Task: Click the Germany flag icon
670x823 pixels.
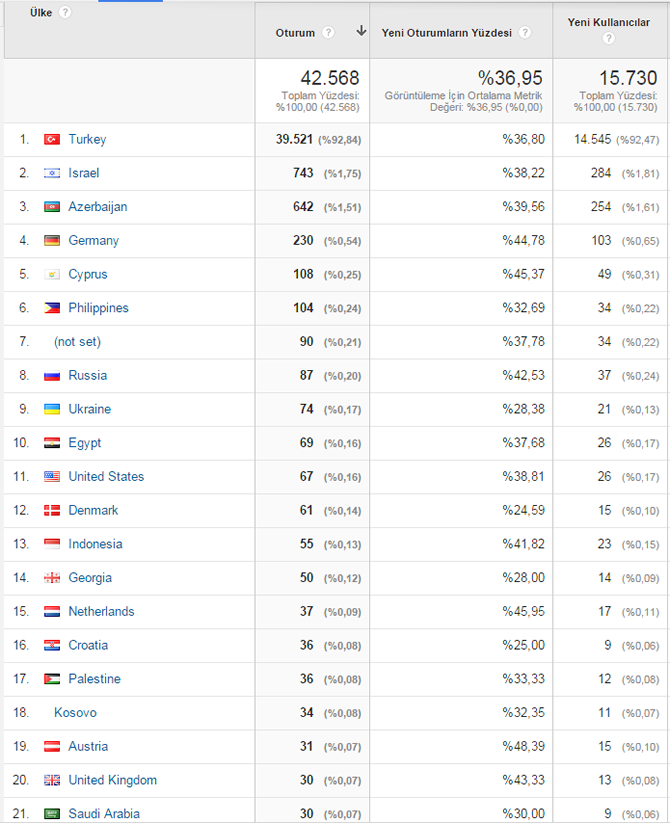Action: click(52, 241)
